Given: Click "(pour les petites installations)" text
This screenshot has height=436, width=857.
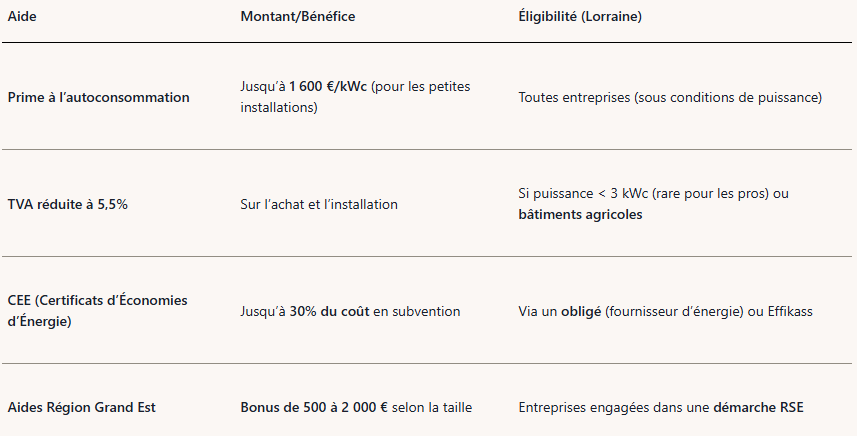Looking at the screenshot, I should pyautogui.click(x=420, y=87).
